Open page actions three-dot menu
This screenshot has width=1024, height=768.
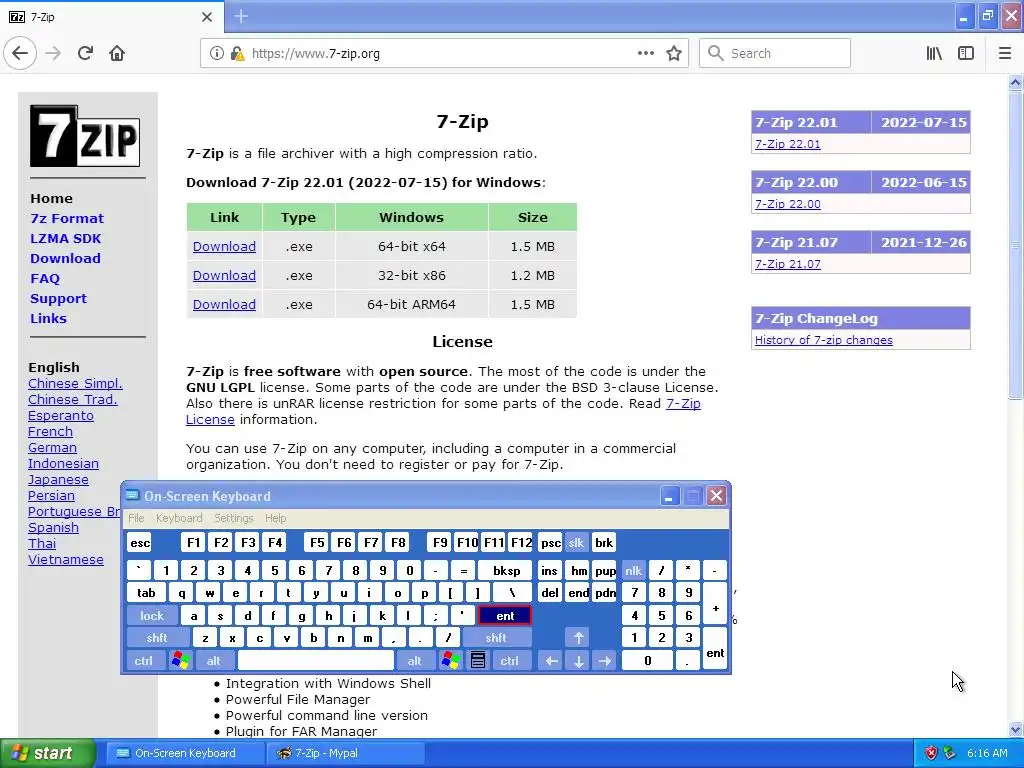tap(645, 54)
